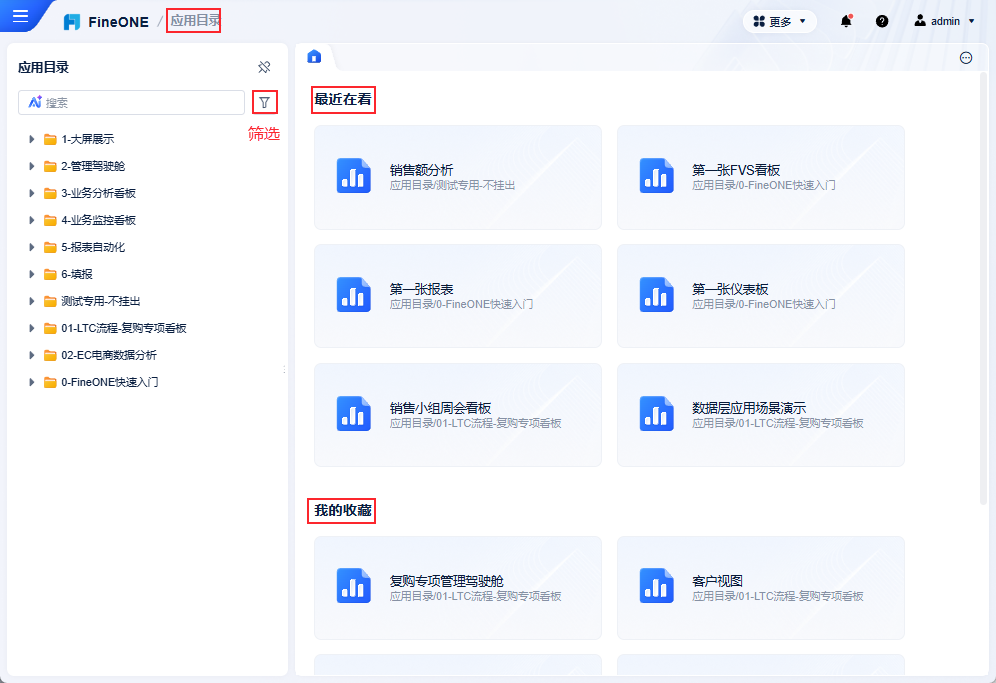Expand the 01-LTC流程-复购专项看板 folder arrow

point(31,328)
